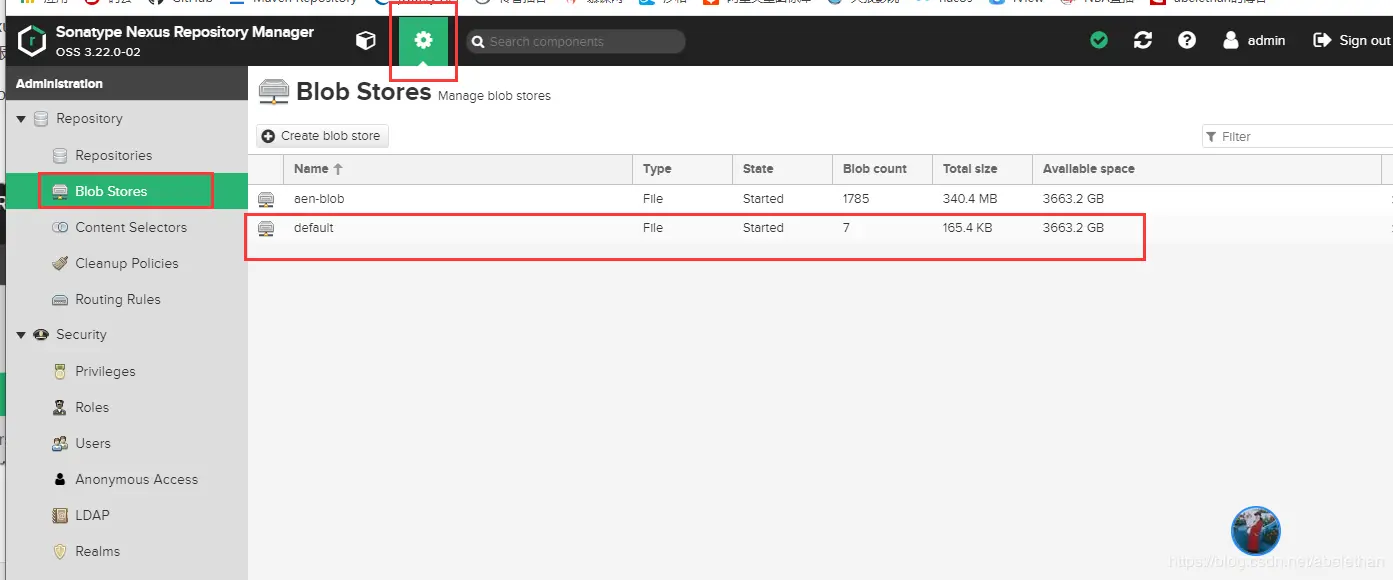Focus the Search components field

(576, 41)
